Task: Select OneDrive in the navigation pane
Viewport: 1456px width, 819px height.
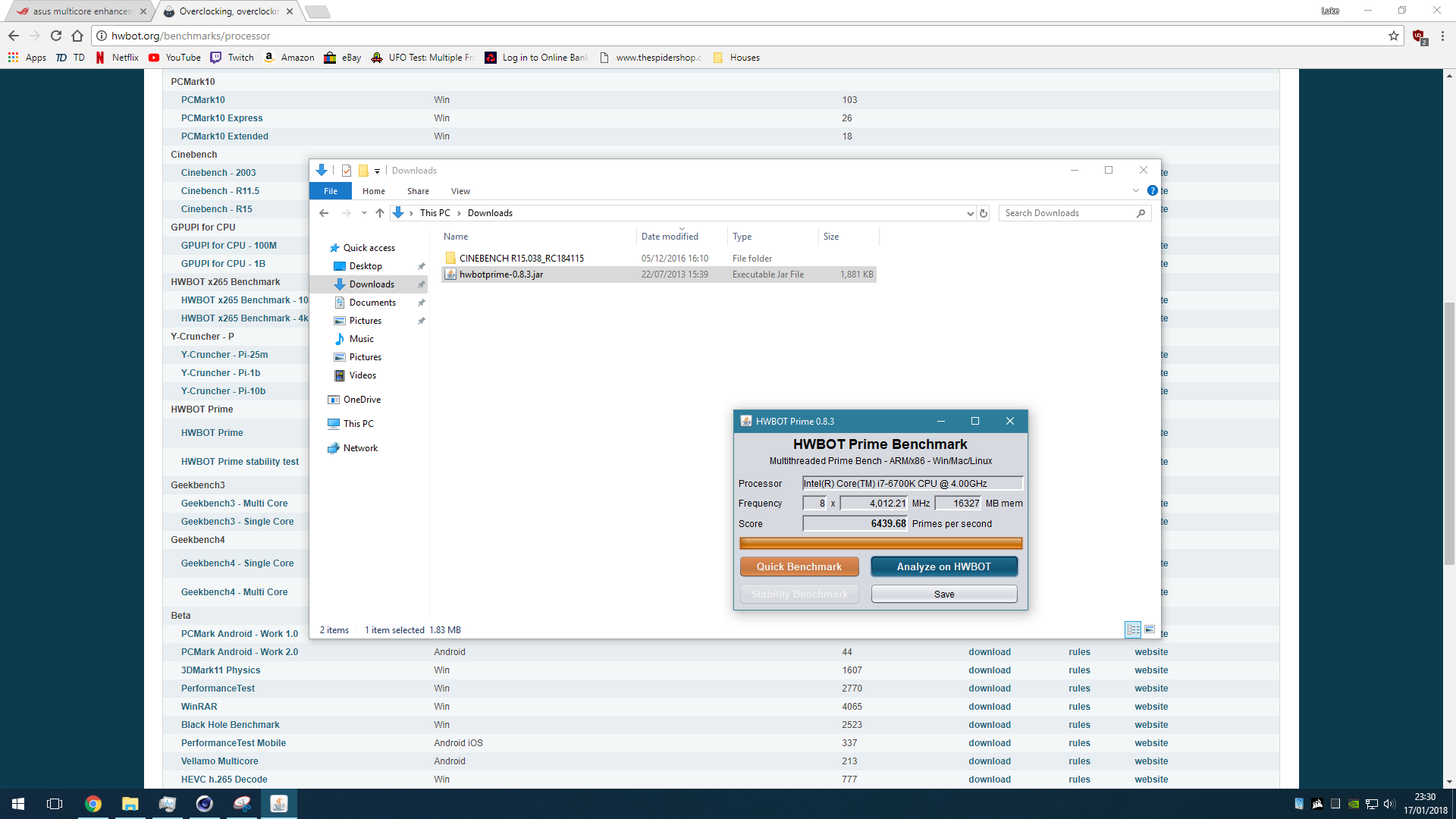Action: tap(362, 400)
